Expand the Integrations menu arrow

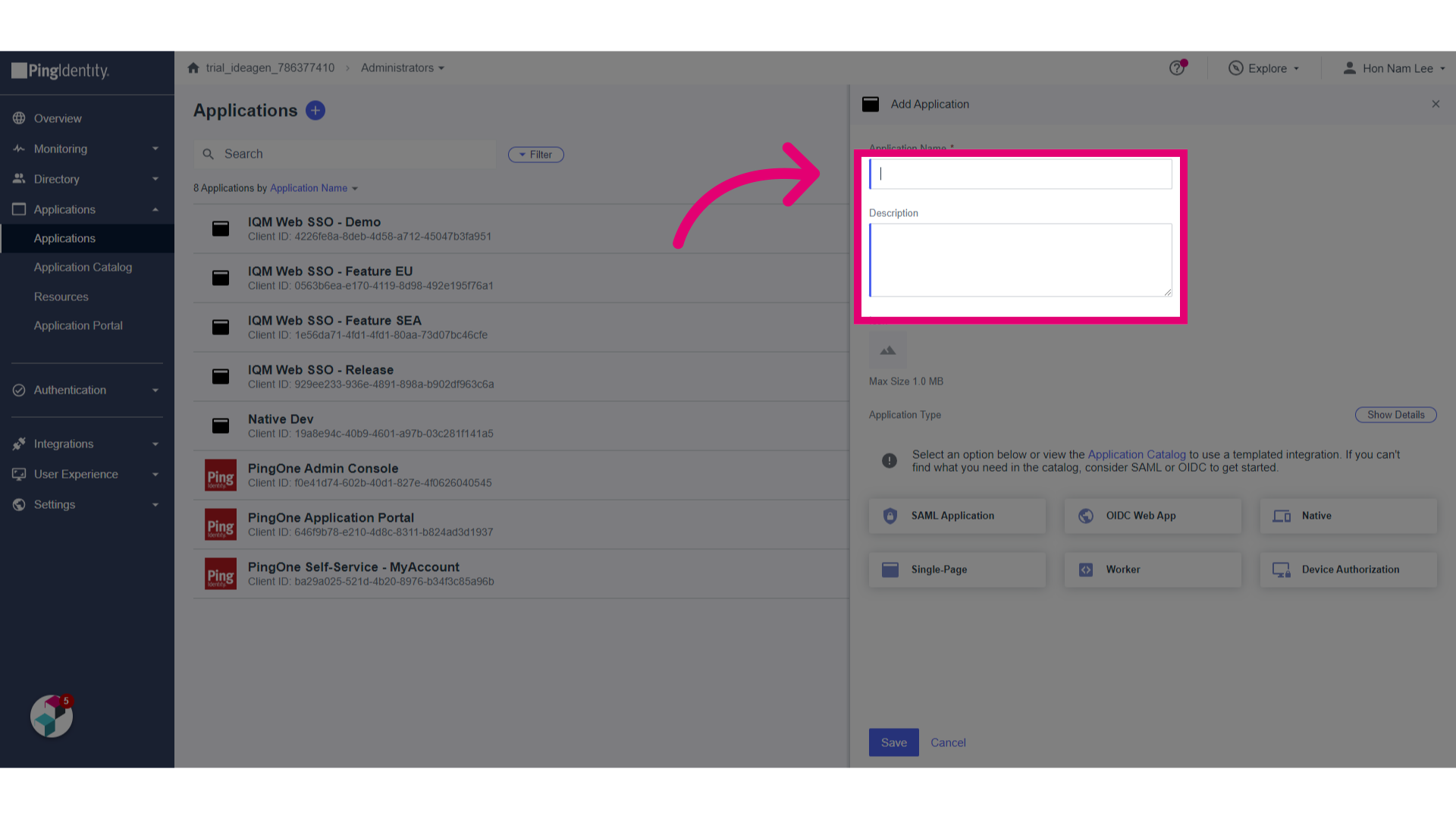(x=155, y=444)
